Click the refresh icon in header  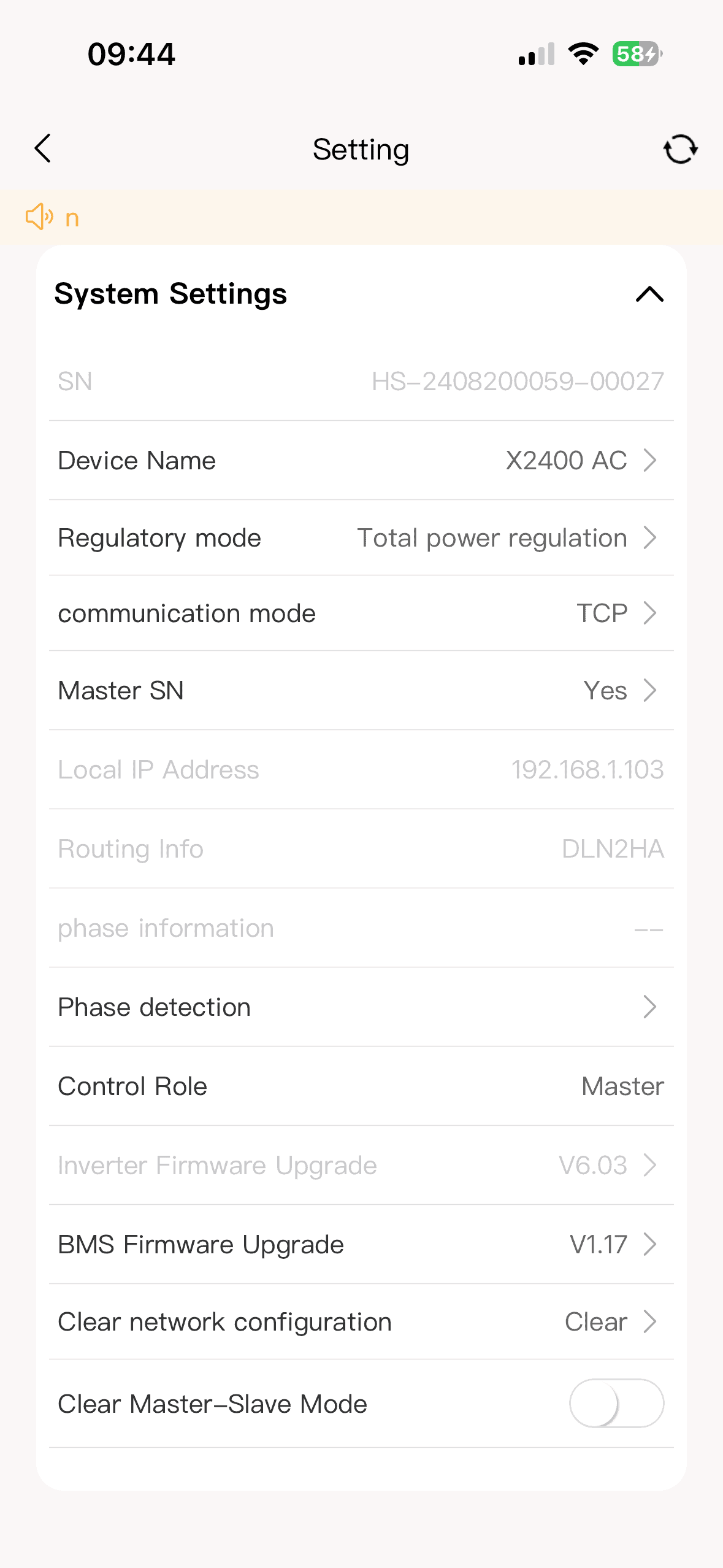680,149
